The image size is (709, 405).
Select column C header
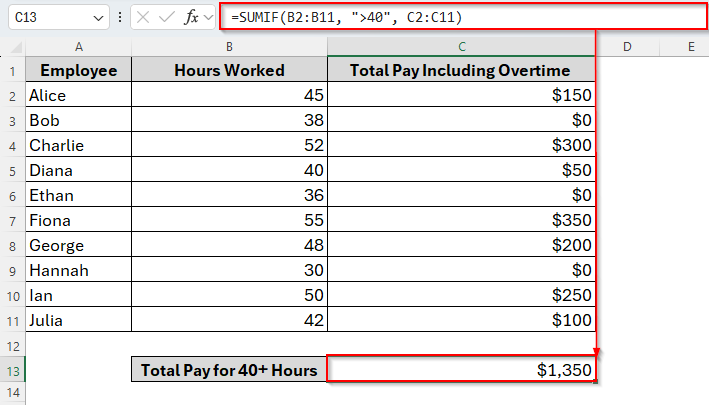[461, 47]
